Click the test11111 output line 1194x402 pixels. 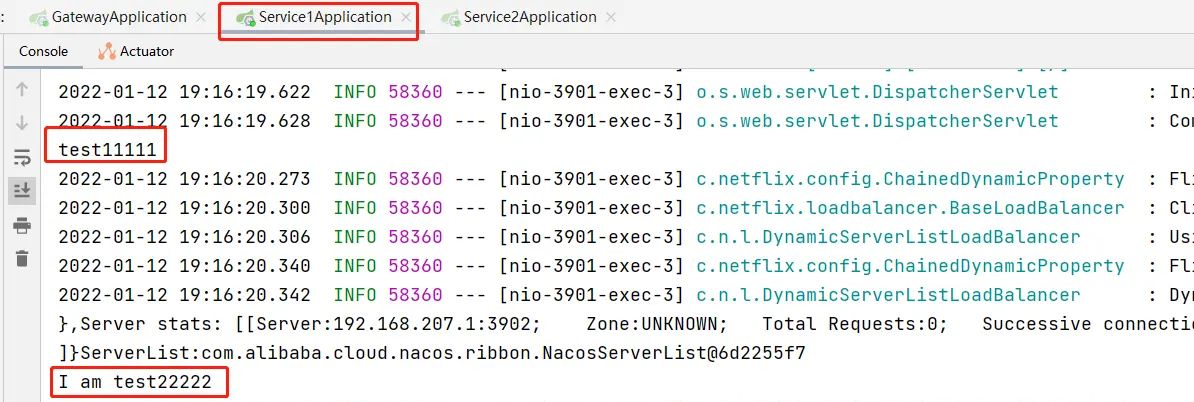(x=107, y=150)
